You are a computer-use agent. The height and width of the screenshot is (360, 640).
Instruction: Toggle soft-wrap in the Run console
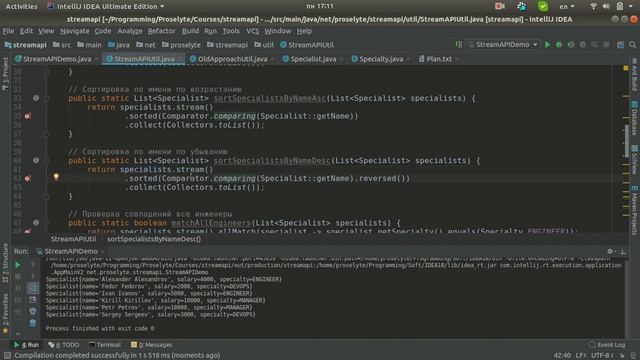click(x=33, y=288)
